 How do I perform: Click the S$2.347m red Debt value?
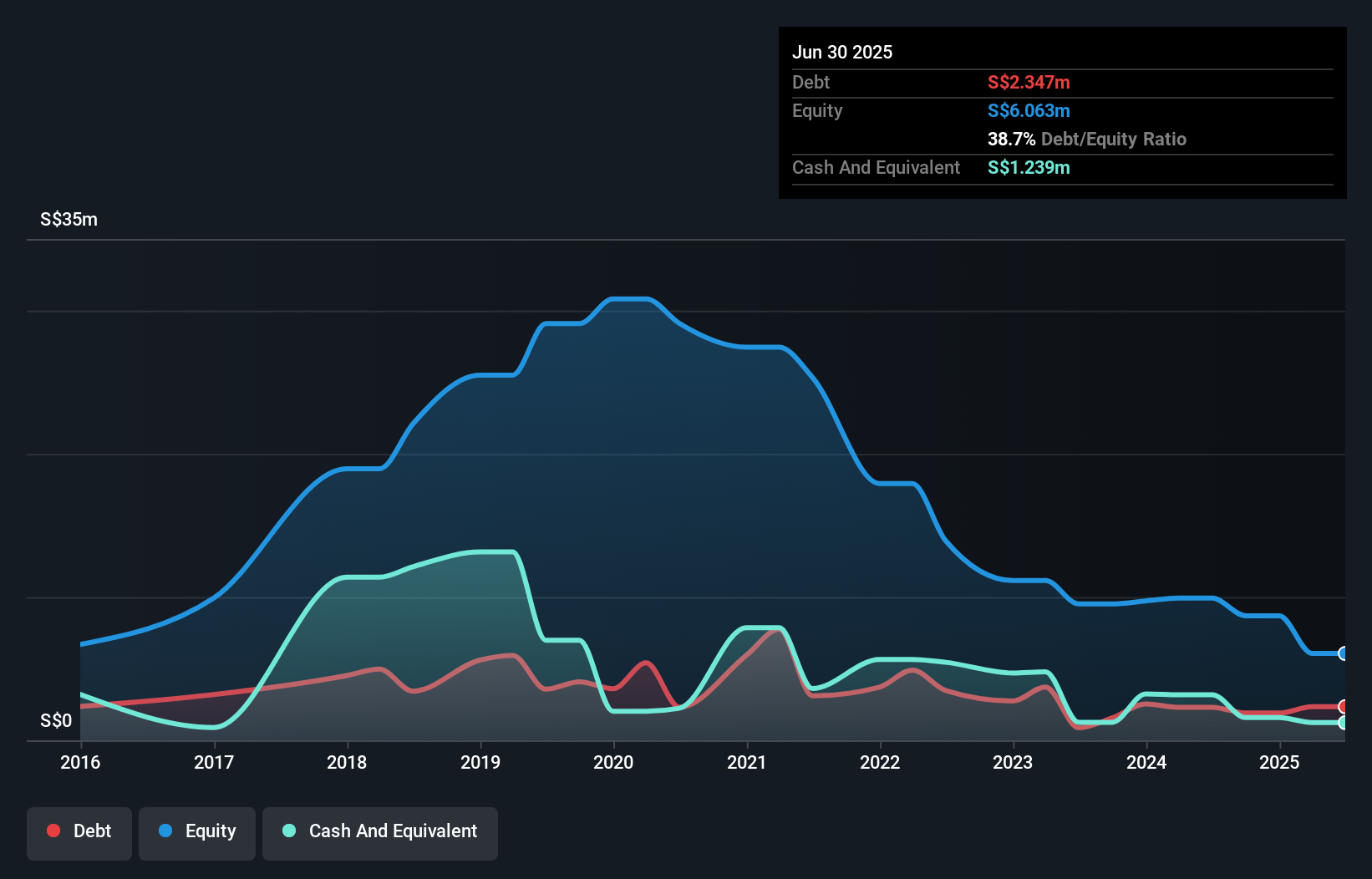coord(1029,82)
